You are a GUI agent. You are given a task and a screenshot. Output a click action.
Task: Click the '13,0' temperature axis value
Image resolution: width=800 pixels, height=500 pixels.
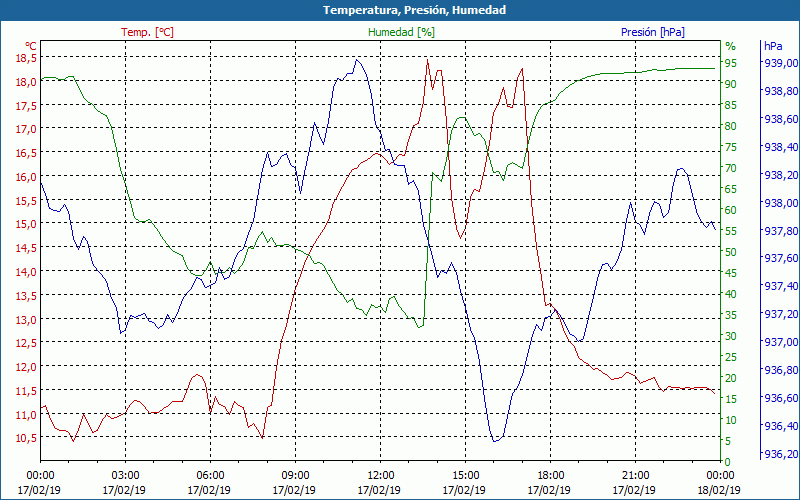click(28, 319)
